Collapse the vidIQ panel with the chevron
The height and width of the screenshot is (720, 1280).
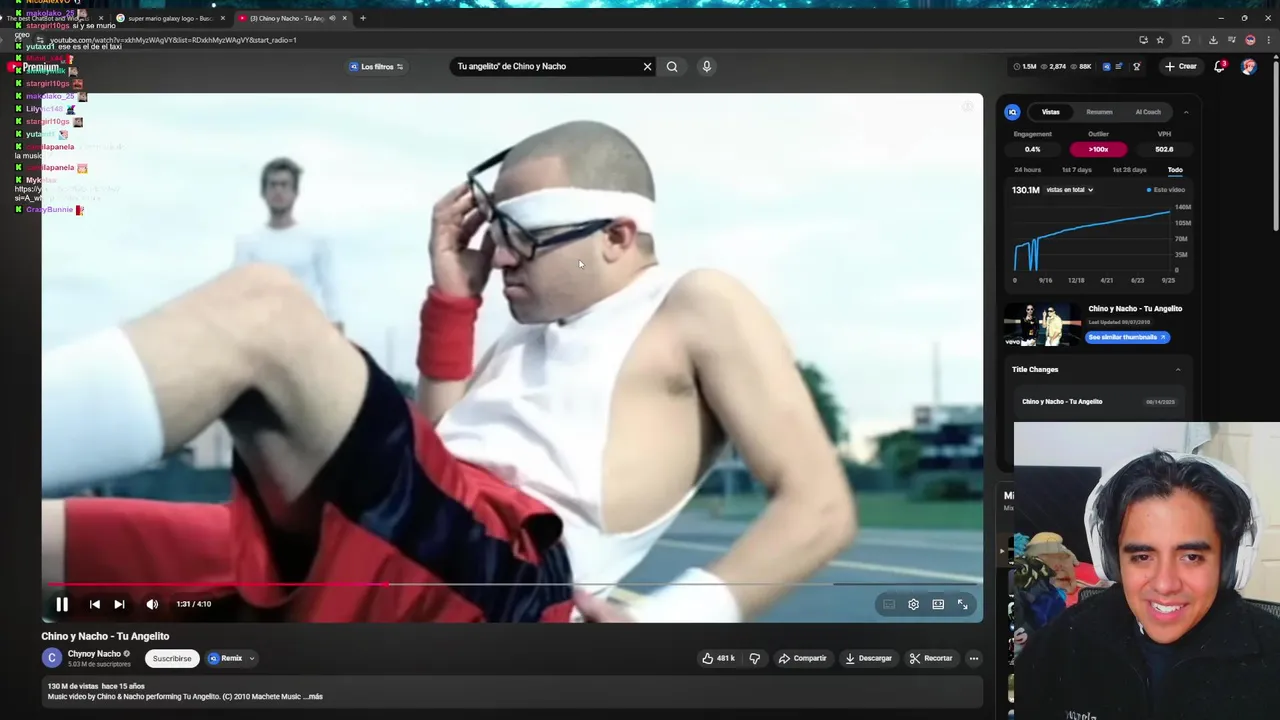coord(1186,112)
